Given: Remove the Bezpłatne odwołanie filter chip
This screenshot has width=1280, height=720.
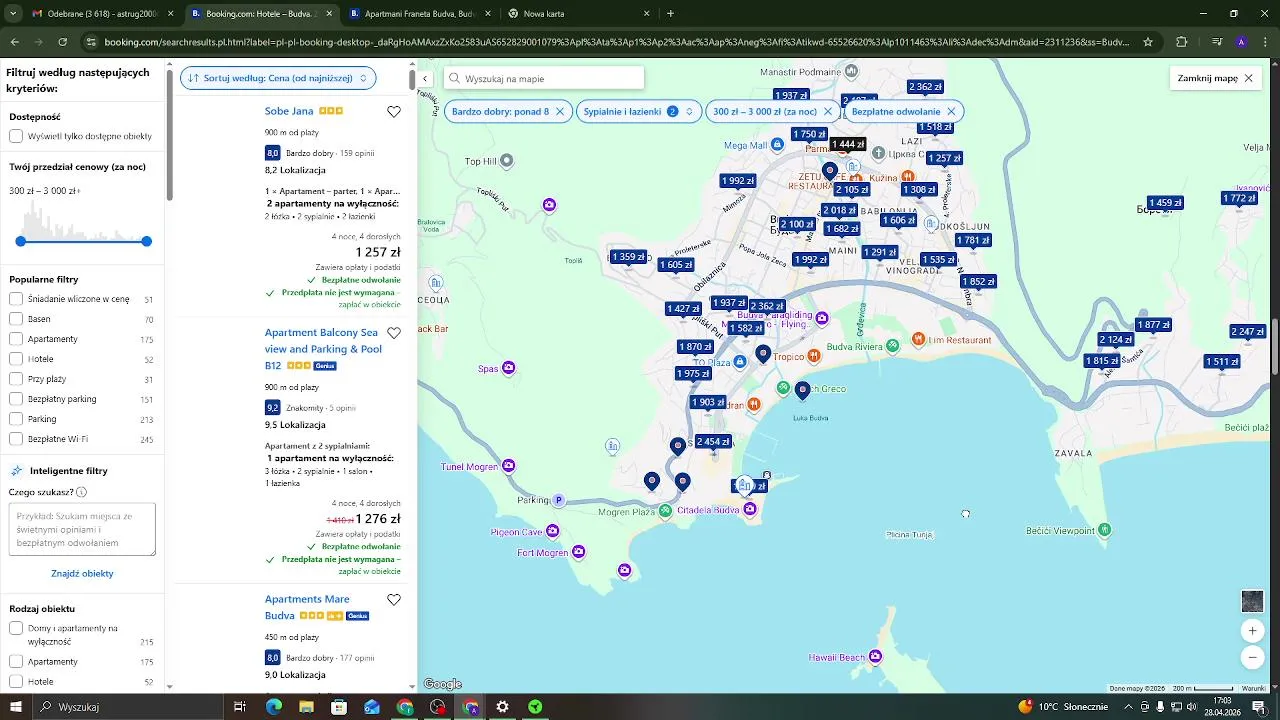Looking at the screenshot, I should [x=951, y=111].
